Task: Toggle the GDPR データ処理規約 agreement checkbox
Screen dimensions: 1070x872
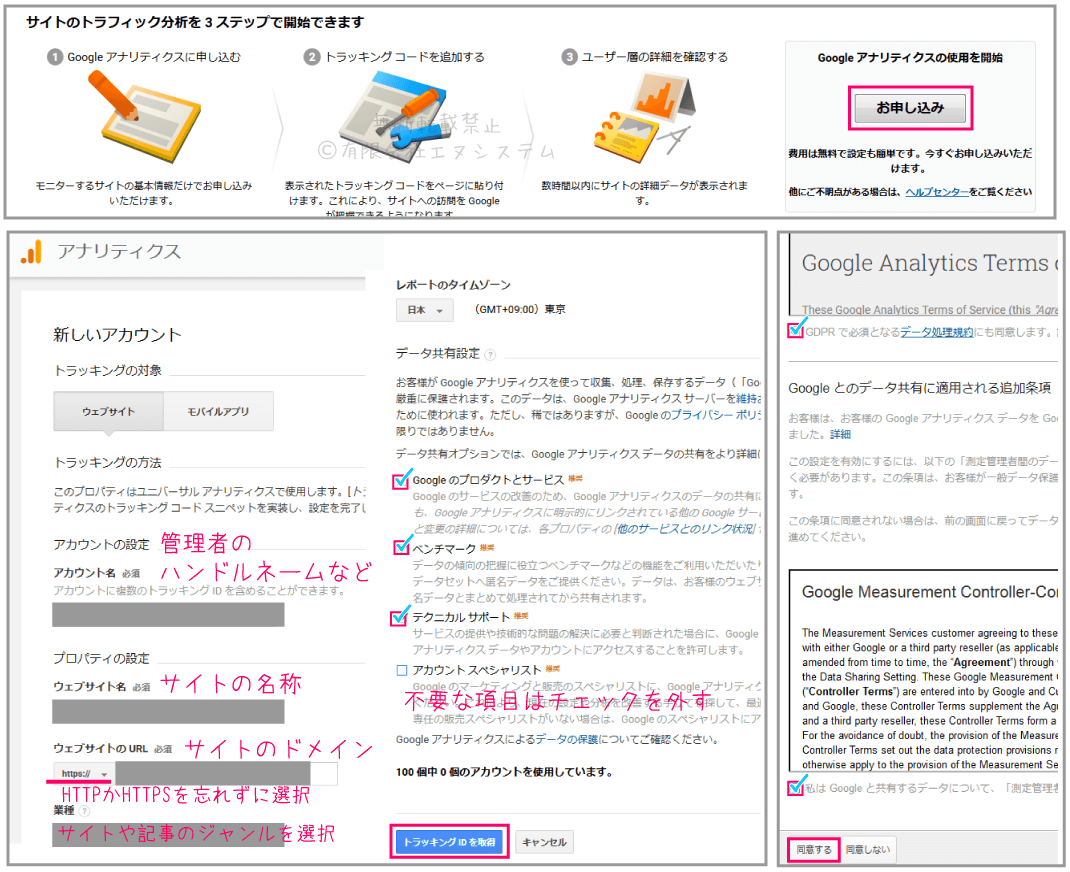Action: [795, 331]
